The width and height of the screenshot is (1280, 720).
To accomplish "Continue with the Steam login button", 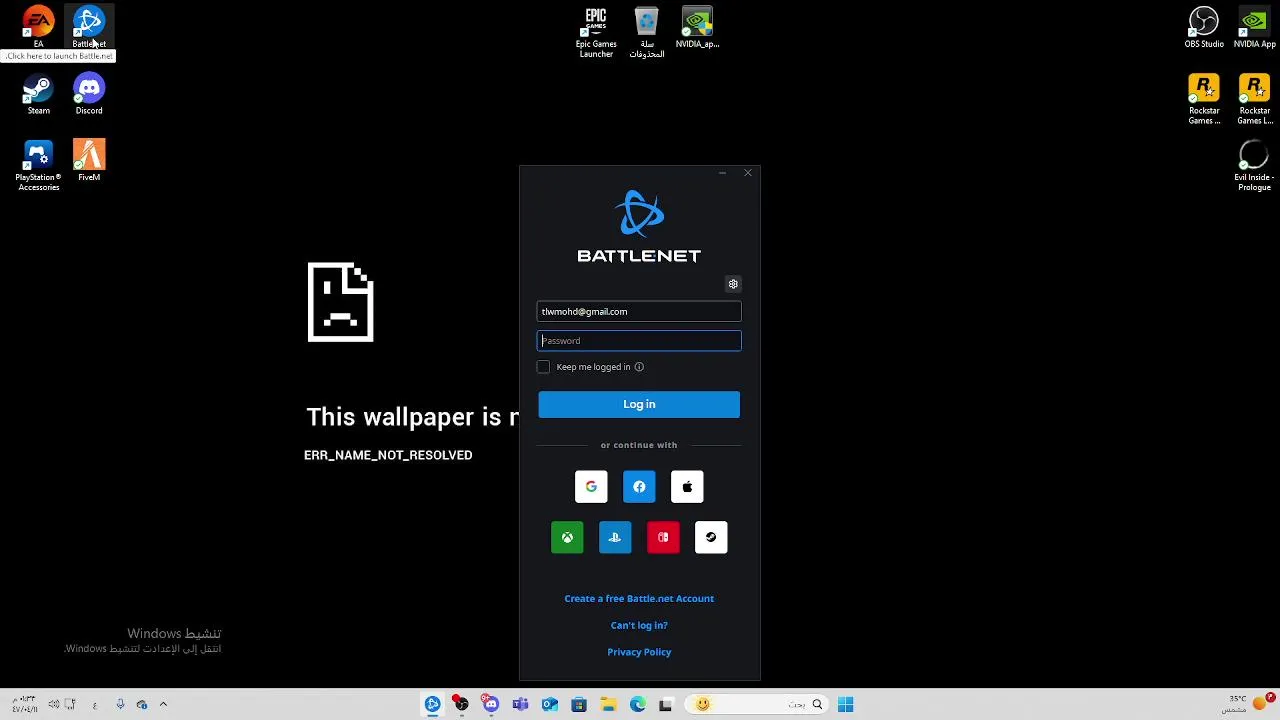I will click(711, 537).
